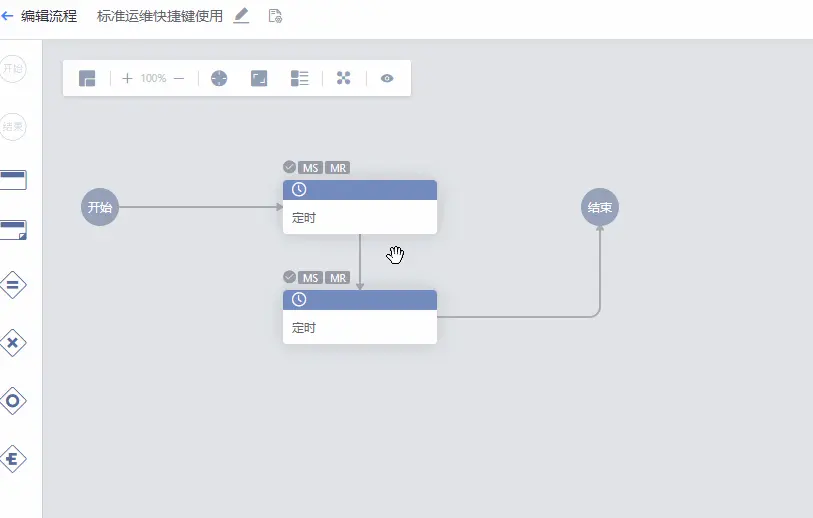Toggle the eye preview icon in the toolbar
Screen dimensions: 813x518
[387, 78]
